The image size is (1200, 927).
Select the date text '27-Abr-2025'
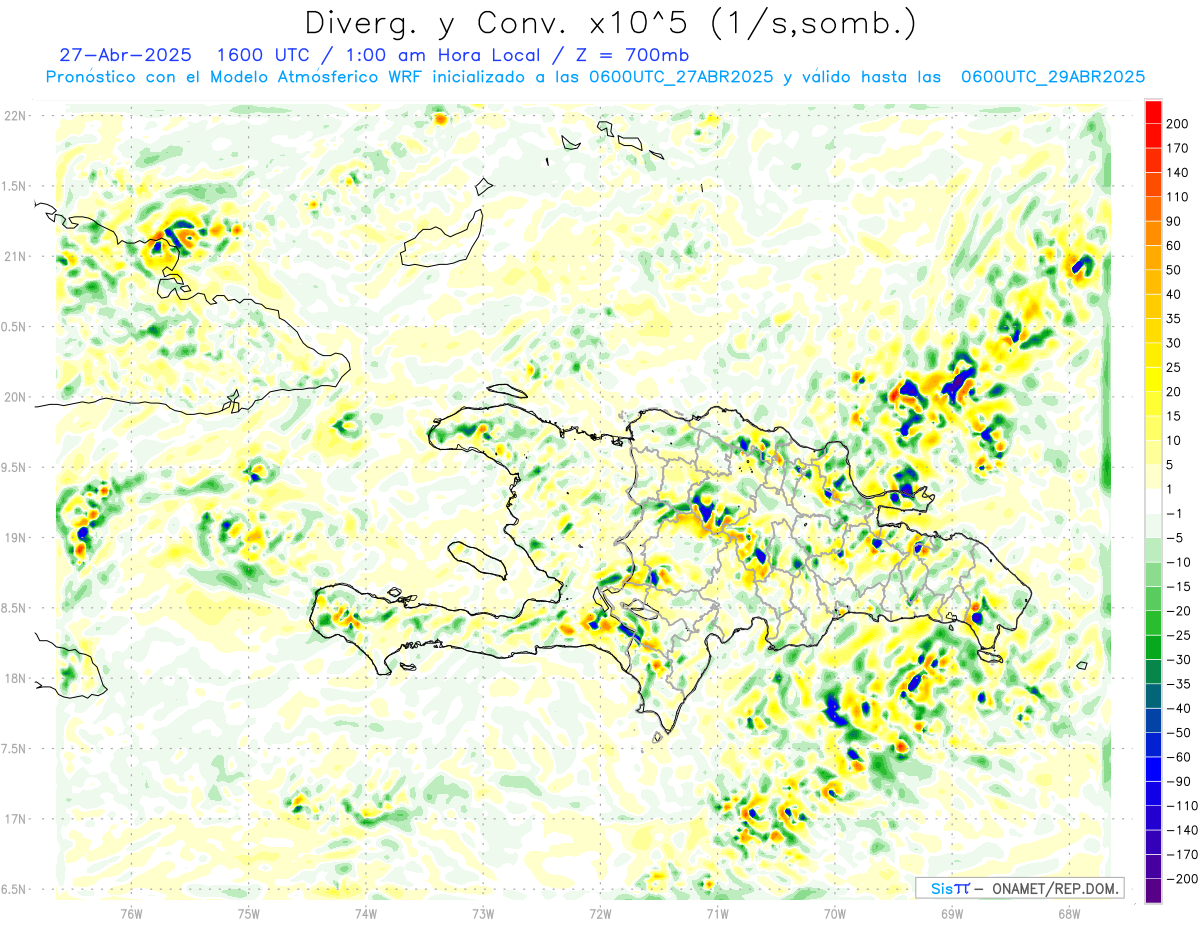[126, 55]
